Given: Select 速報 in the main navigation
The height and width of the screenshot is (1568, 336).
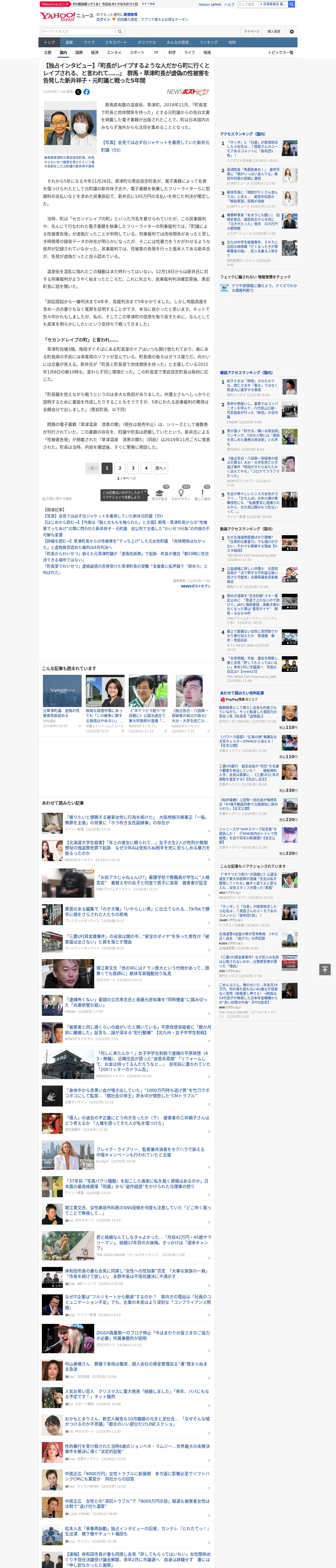Looking at the screenshot, I should pyautogui.click(x=69, y=42).
